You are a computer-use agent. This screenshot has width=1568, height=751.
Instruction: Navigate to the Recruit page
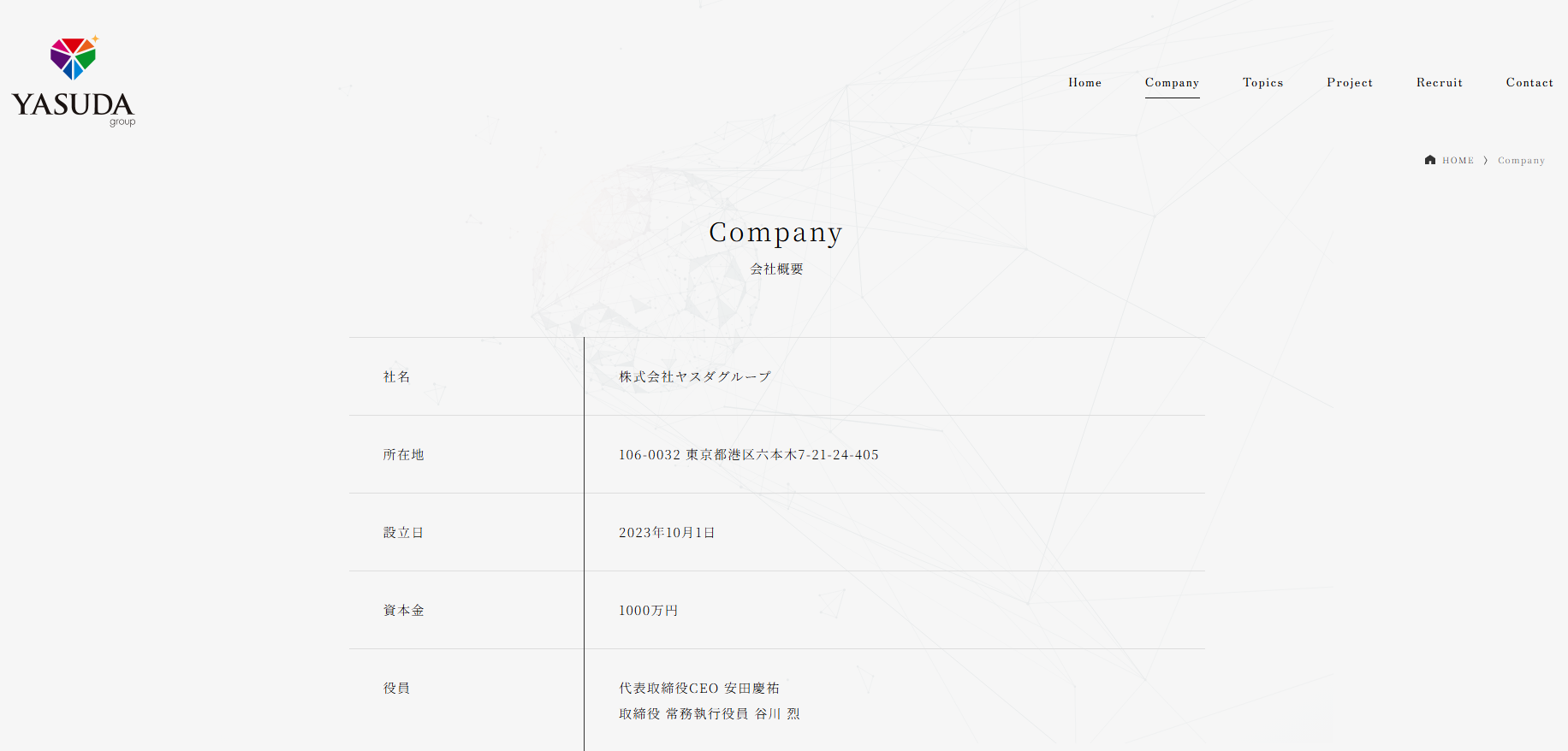tap(1439, 83)
